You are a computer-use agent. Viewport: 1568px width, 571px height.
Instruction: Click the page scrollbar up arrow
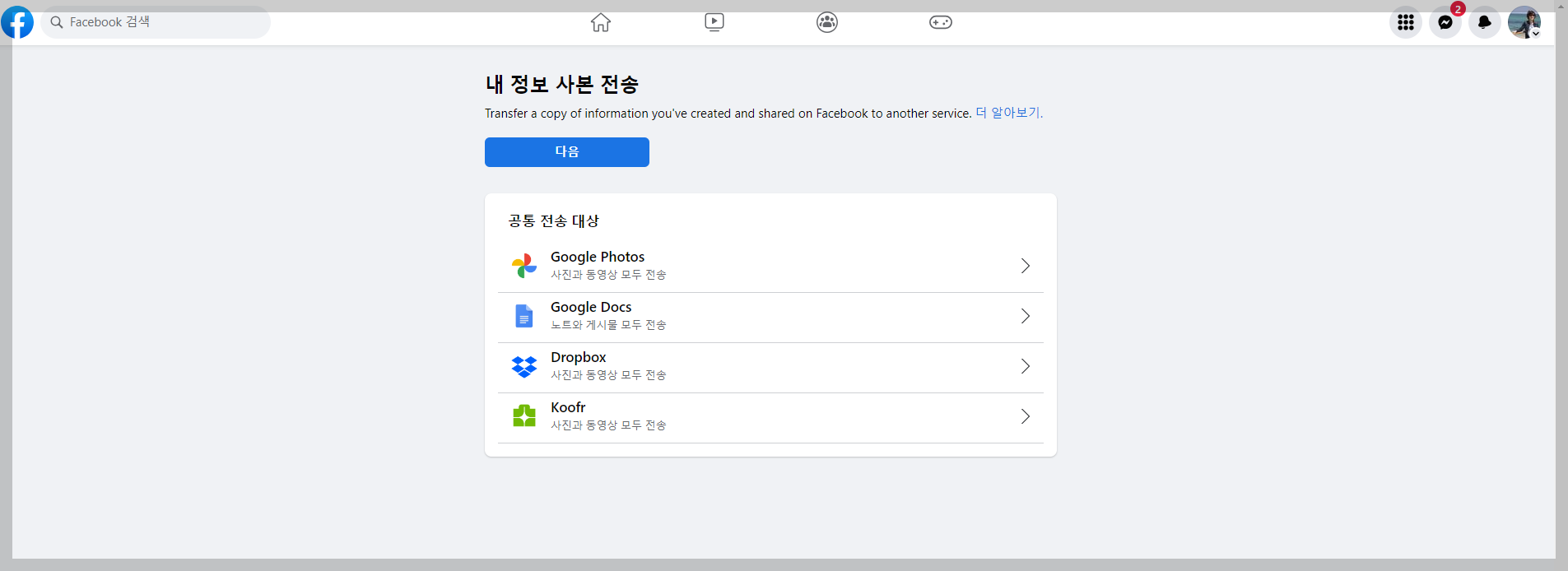[x=1561, y=6]
